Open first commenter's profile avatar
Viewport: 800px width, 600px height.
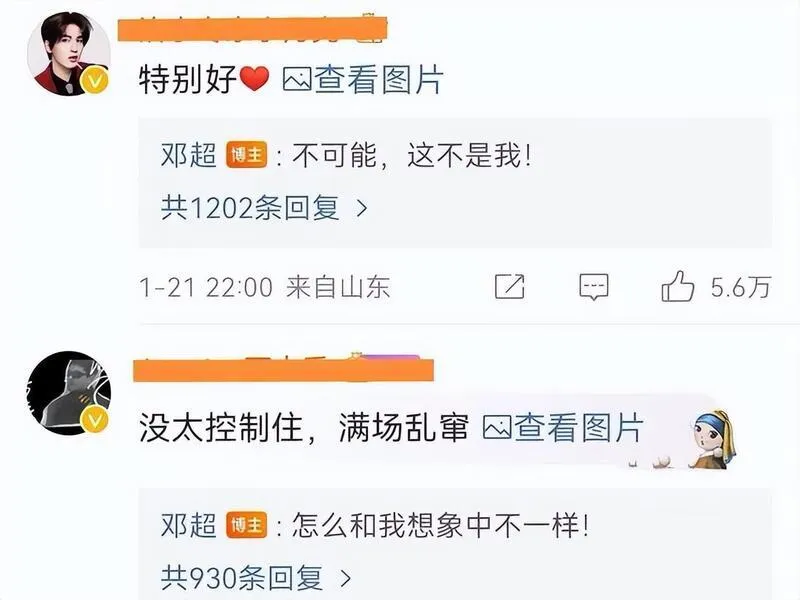[x=68, y=54]
